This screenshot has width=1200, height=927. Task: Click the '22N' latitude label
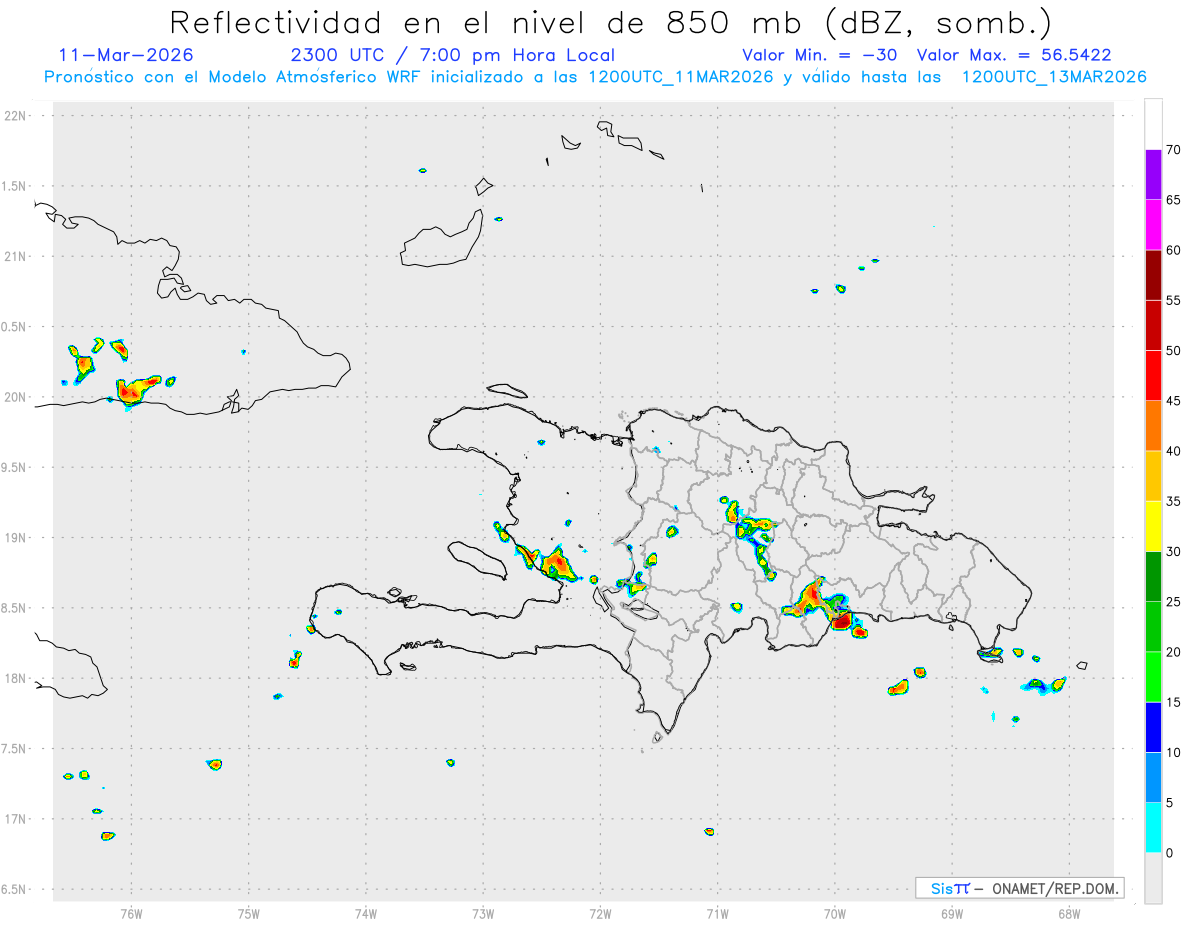coord(16,116)
